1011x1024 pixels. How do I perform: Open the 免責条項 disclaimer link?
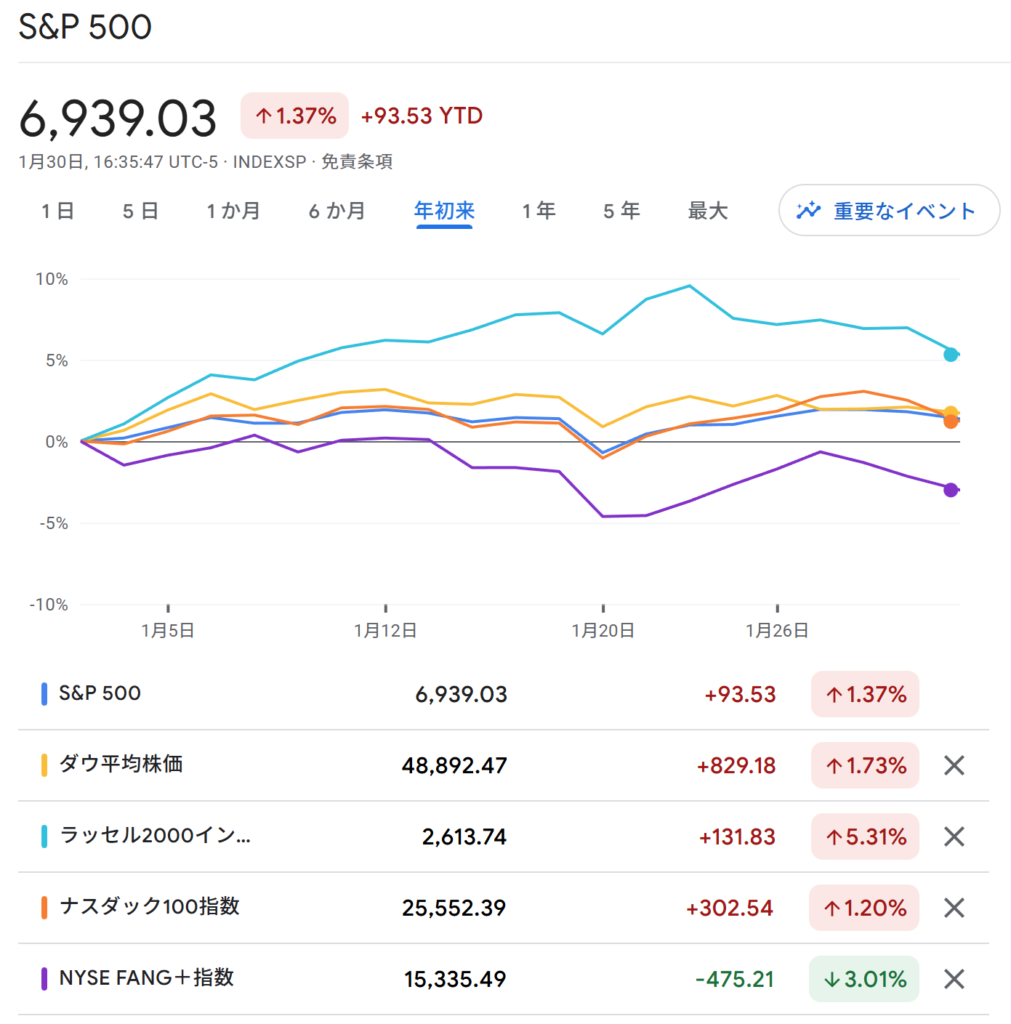pos(363,162)
